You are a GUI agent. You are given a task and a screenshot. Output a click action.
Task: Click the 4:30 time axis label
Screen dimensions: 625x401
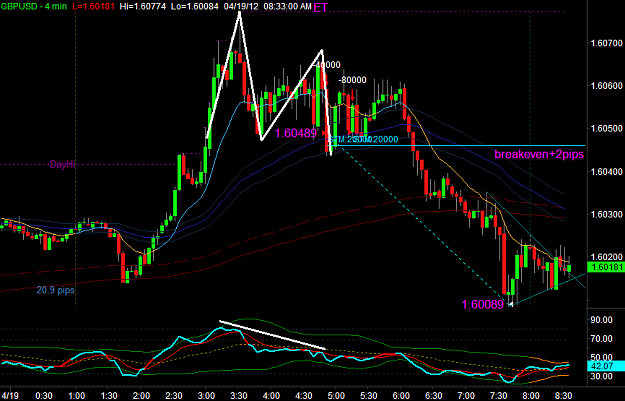[x=303, y=395]
